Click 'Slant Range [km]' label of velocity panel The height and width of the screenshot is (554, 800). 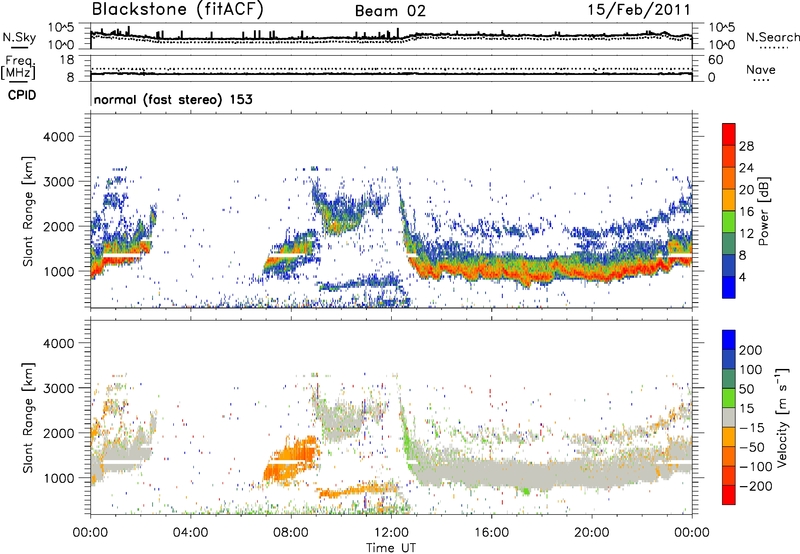[x=28, y=418]
